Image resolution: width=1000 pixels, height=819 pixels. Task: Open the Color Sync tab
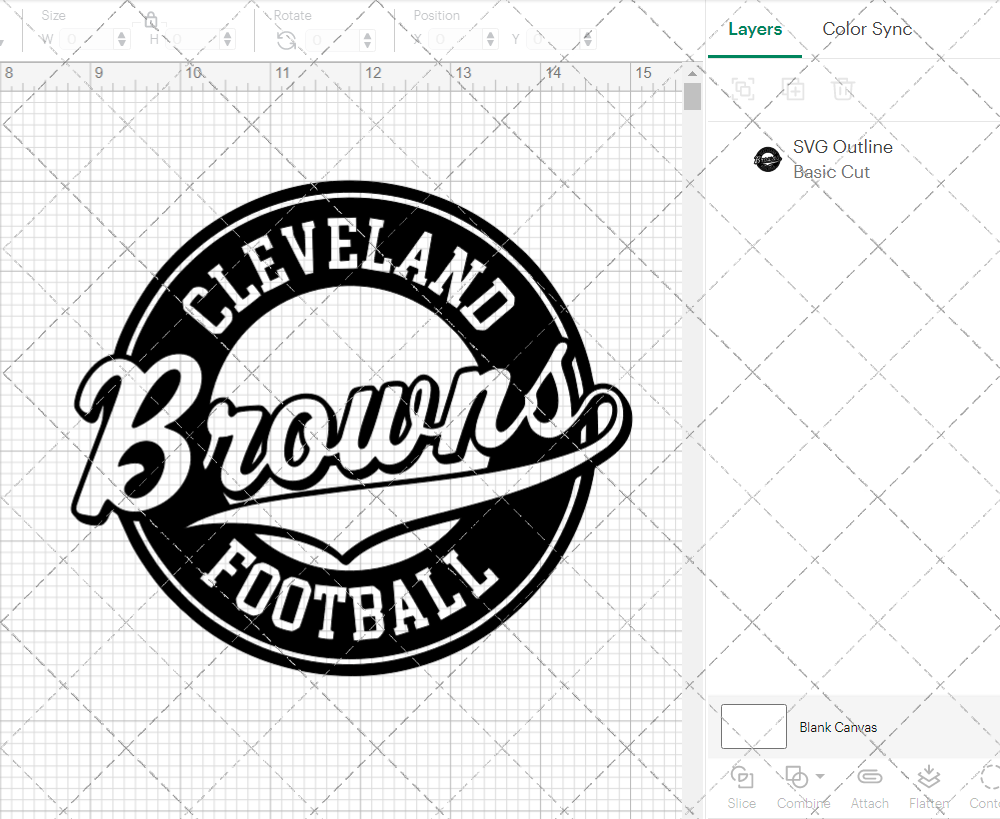pos(867,29)
